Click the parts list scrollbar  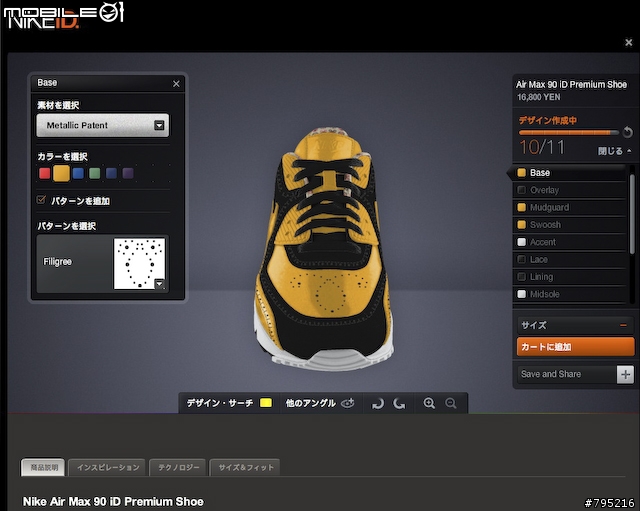click(x=632, y=214)
